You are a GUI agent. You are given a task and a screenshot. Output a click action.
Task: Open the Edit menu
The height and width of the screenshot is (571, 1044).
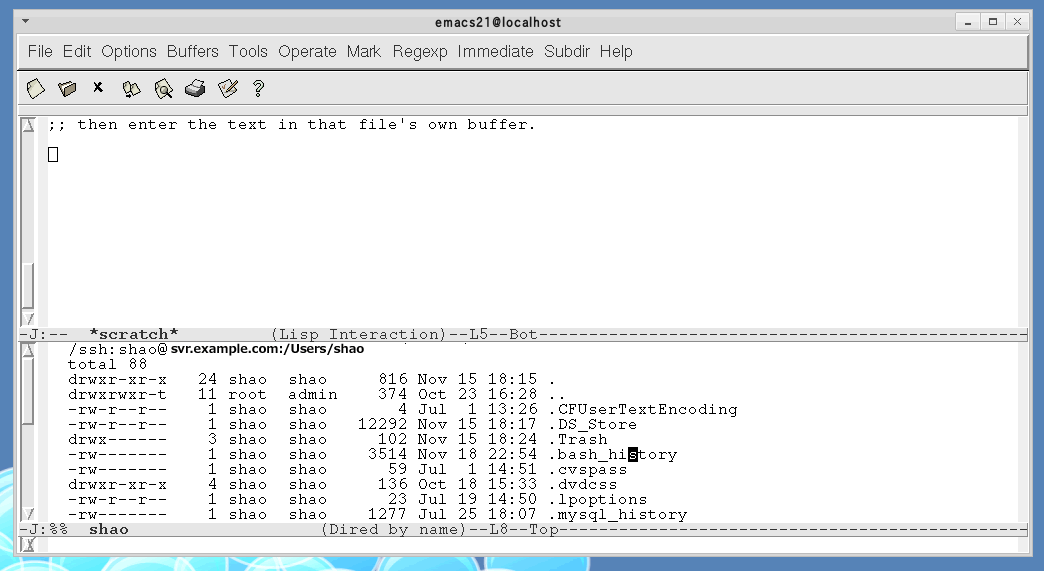coord(77,51)
